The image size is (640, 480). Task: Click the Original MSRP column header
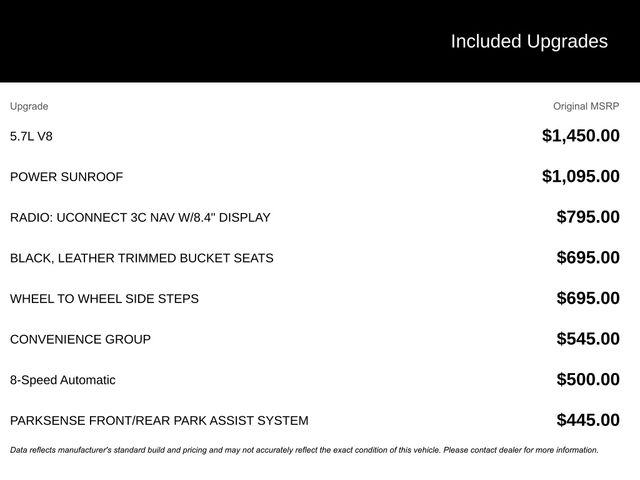(x=586, y=106)
